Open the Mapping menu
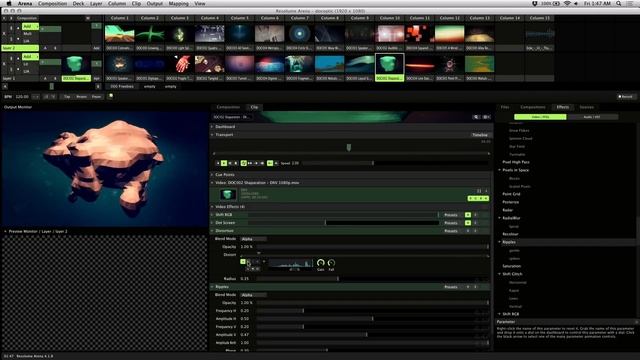This screenshot has width=640, height=360. 178,4
